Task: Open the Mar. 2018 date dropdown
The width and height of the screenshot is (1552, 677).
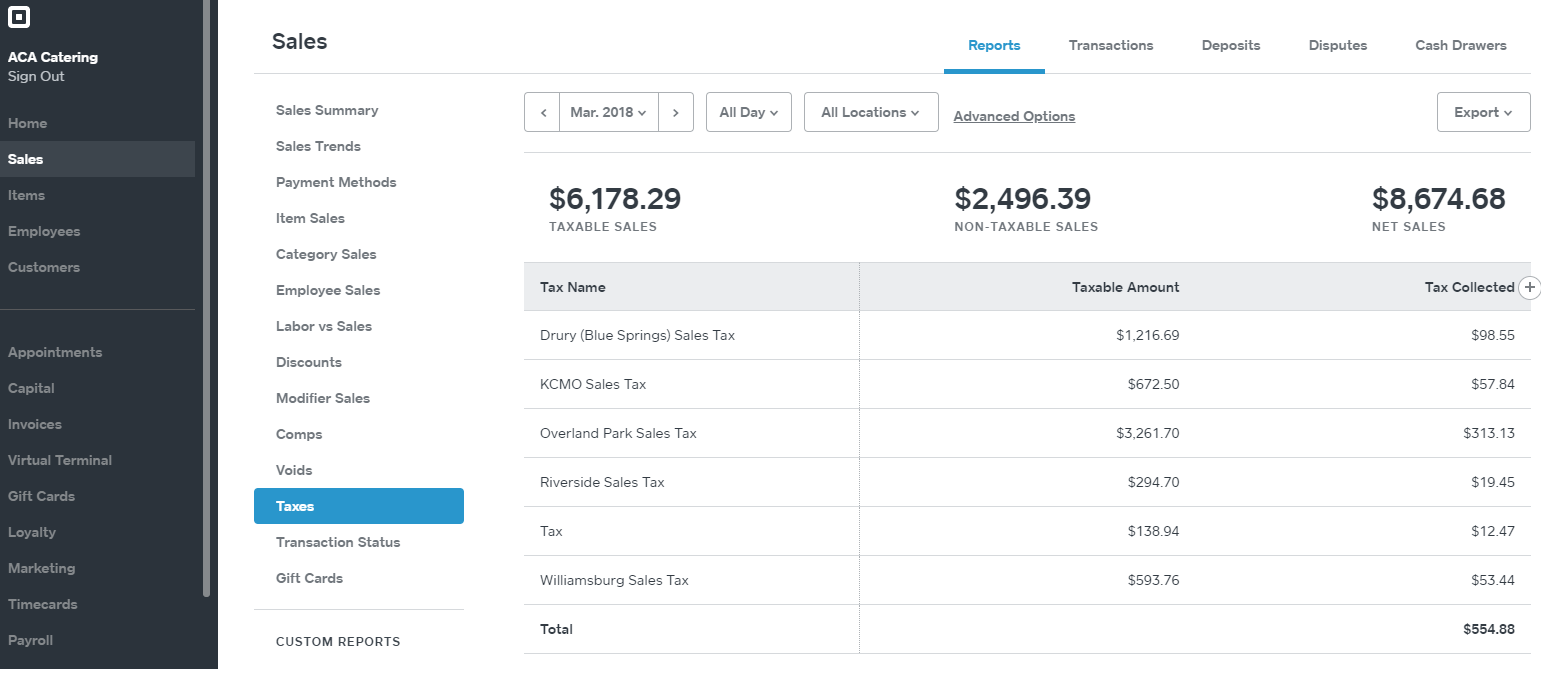Action: click(x=609, y=112)
